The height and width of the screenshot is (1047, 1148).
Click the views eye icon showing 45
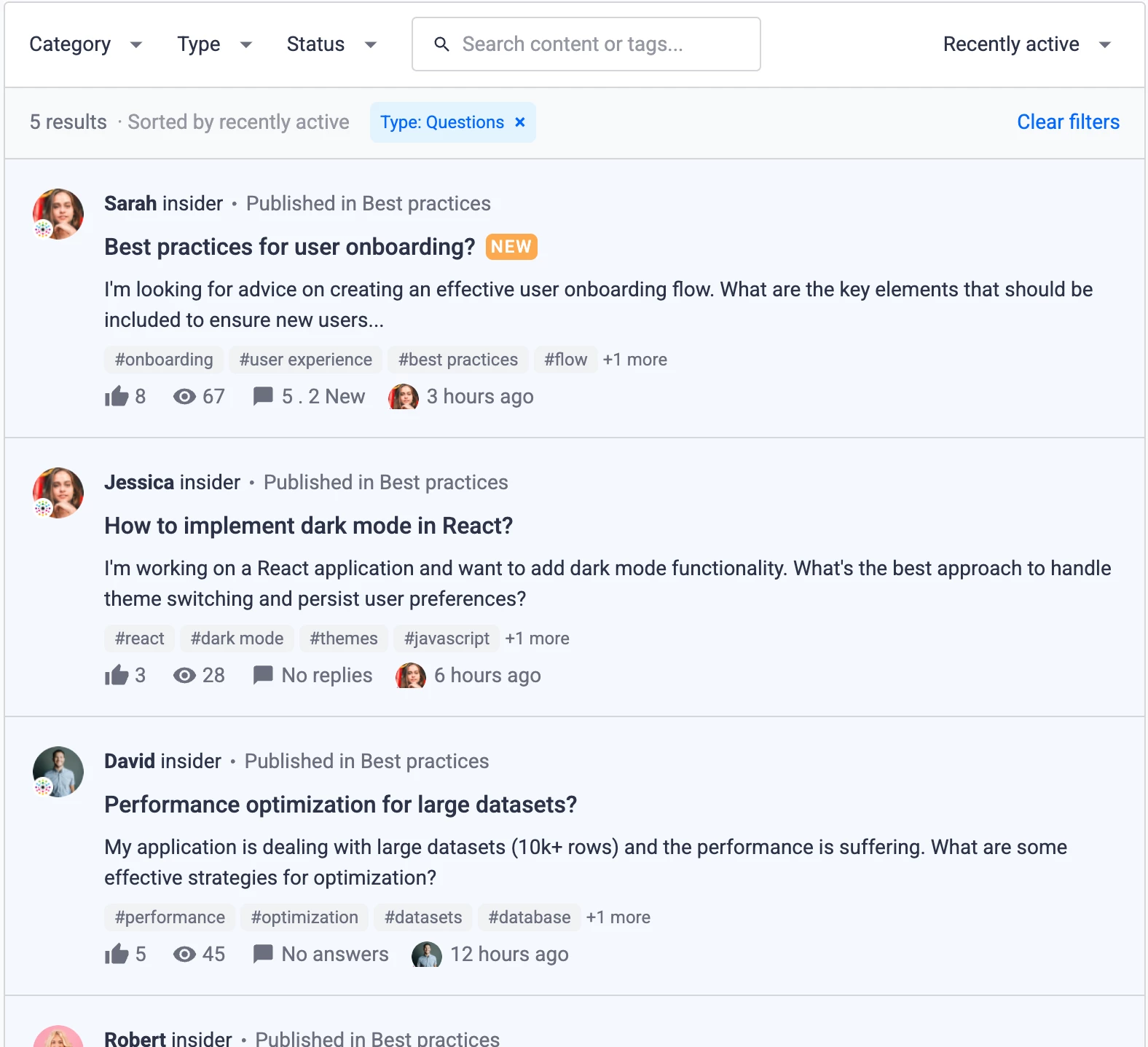point(184,955)
